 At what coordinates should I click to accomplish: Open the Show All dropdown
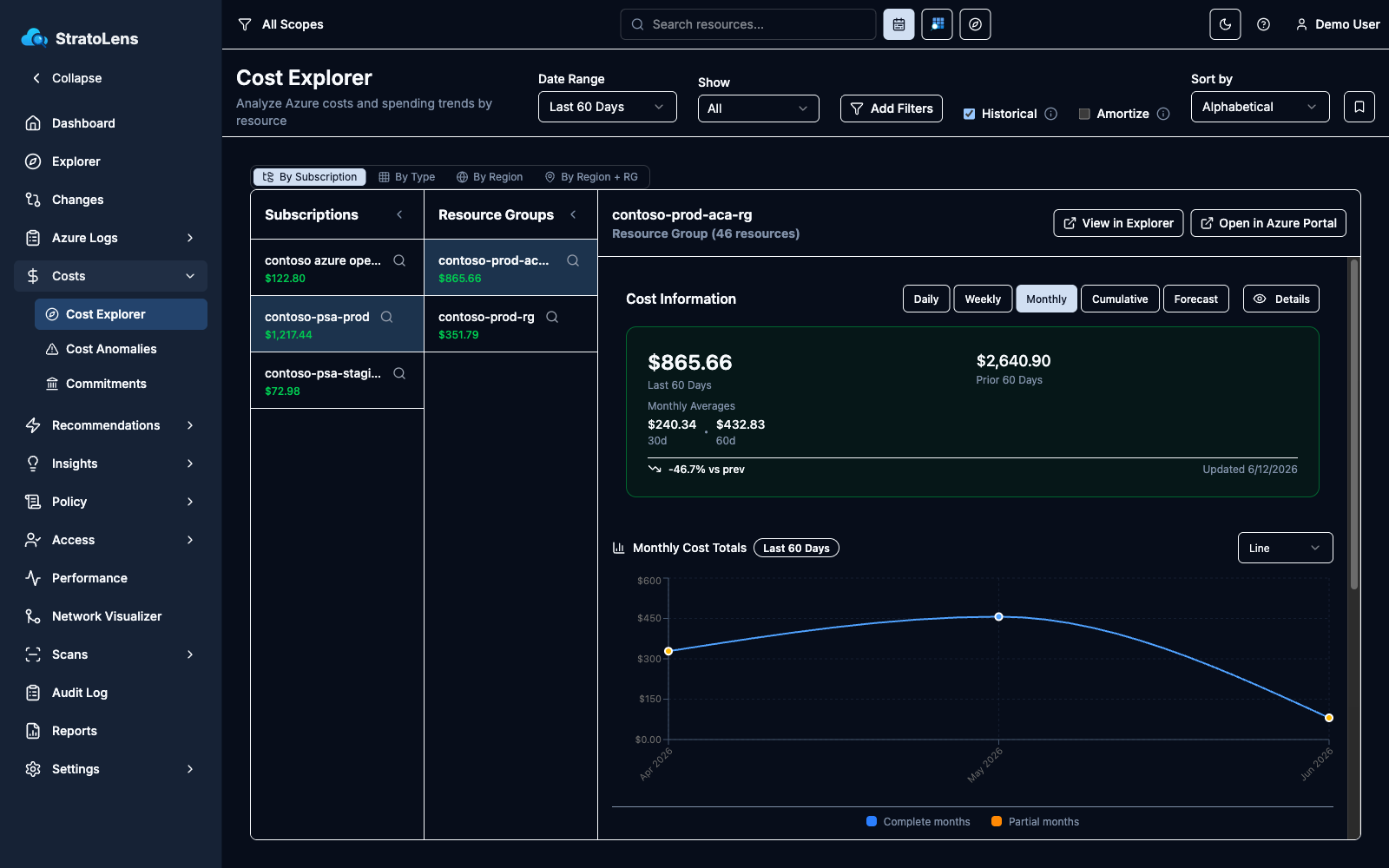click(x=759, y=108)
